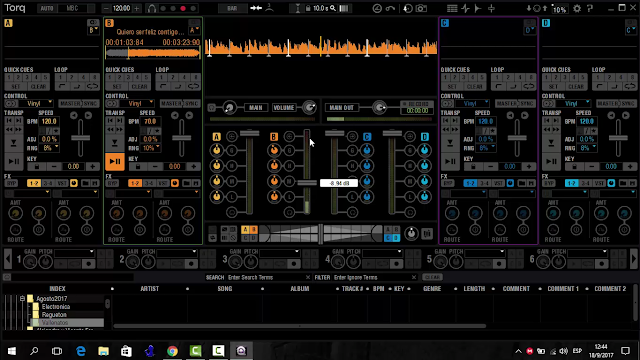Click Deck B quick cues SET button
The height and width of the screenshot is (360, 640).
[117, 86]
